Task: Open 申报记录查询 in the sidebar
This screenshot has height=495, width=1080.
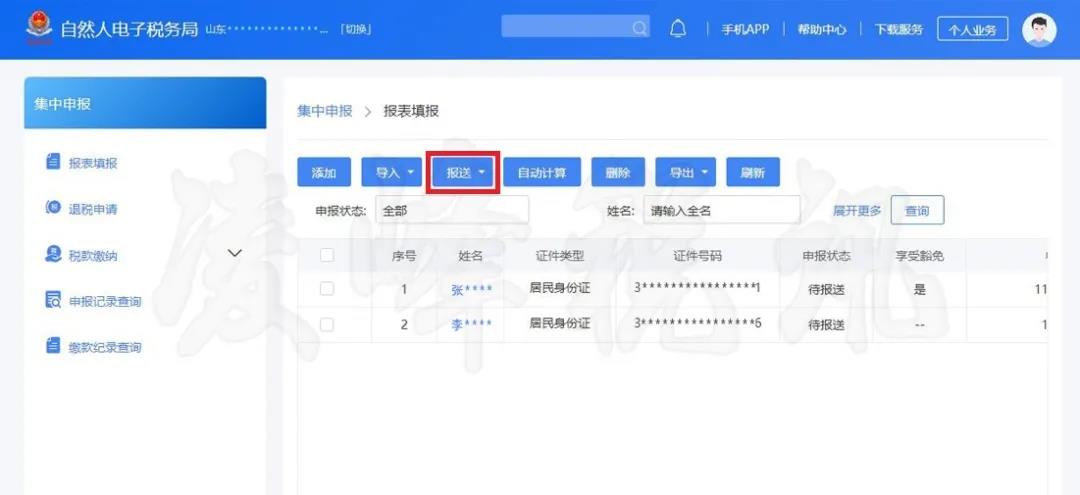Action: pyautogui.click(x=105, y=302)
